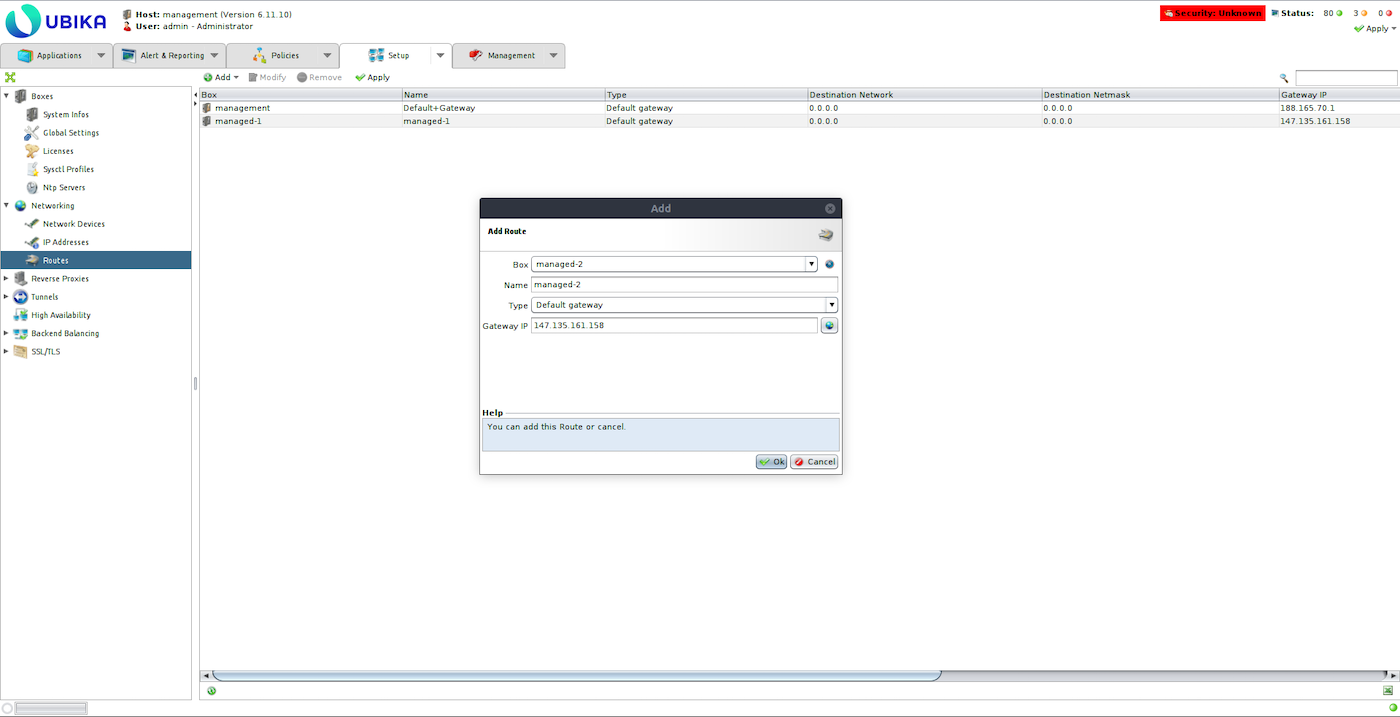
Task: Open the Type dropdown in Add Route
Action: [830, 305]
